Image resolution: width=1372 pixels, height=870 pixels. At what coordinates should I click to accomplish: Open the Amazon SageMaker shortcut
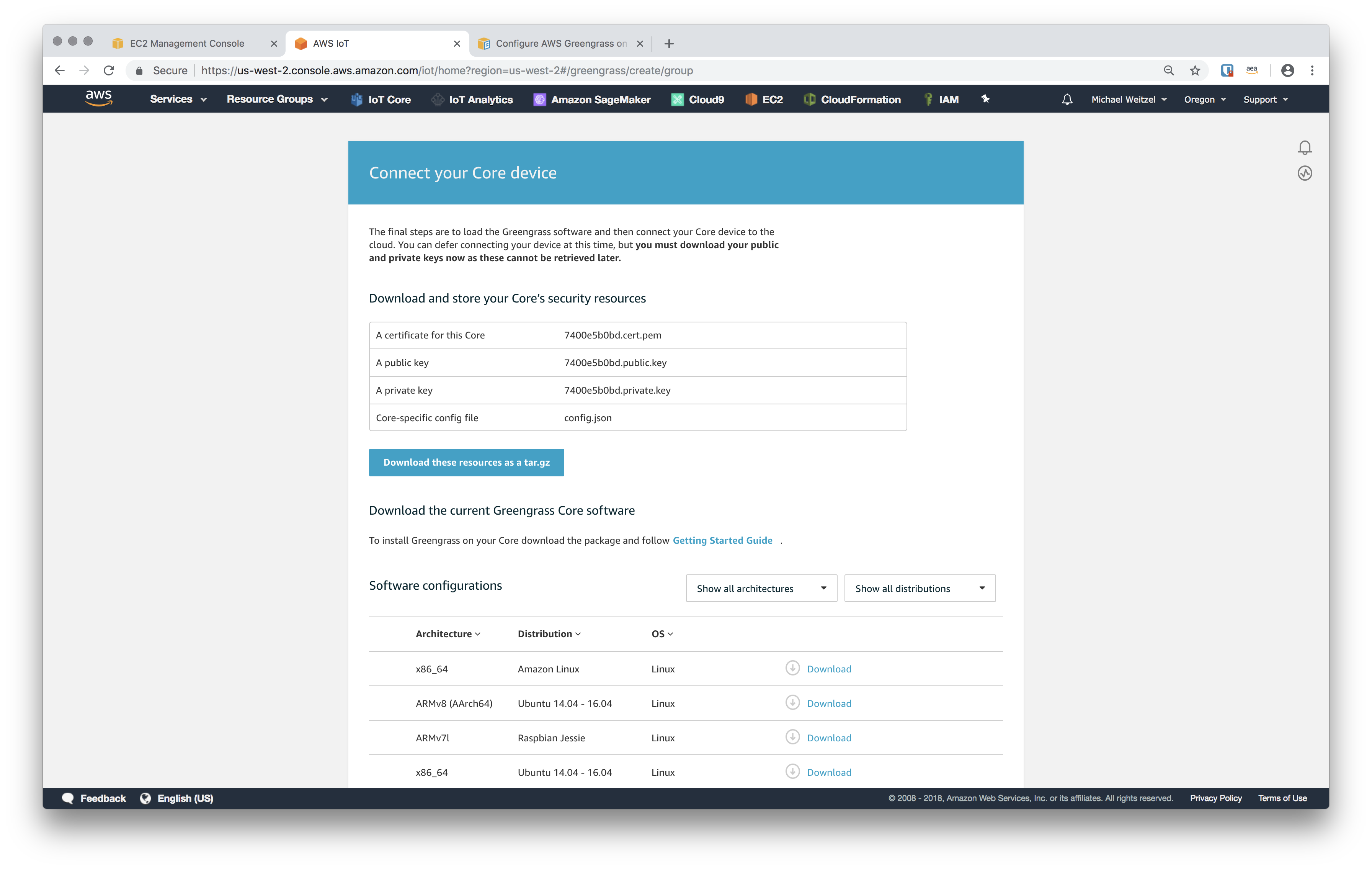591,99
